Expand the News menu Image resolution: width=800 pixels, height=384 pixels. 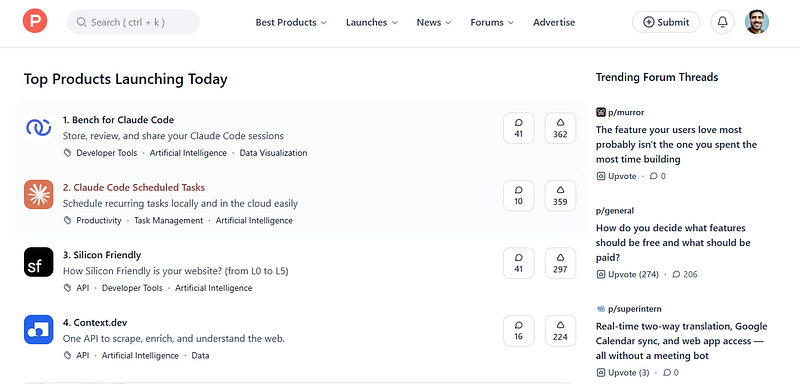434,22
